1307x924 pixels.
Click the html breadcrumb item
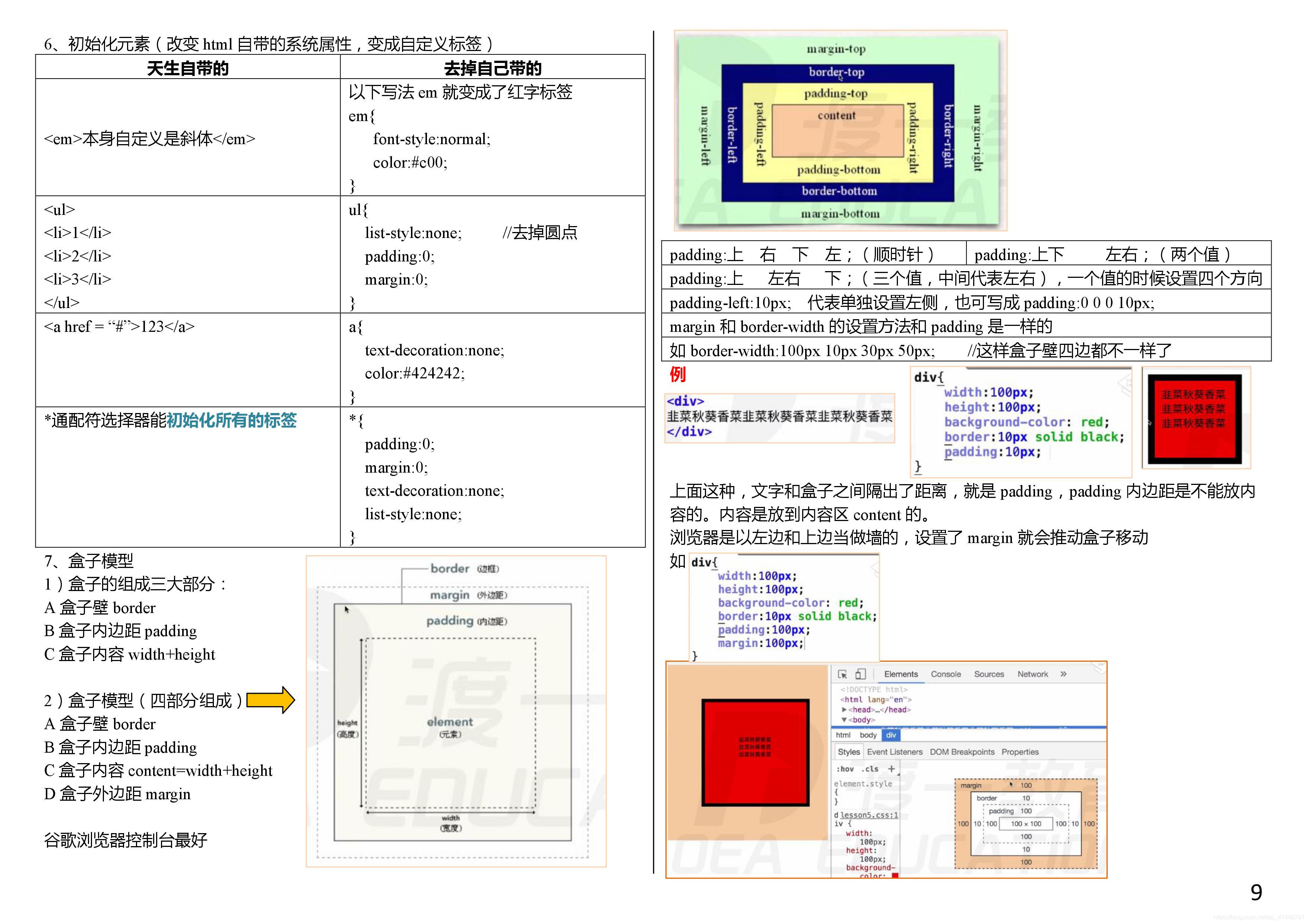click(843, 735)
